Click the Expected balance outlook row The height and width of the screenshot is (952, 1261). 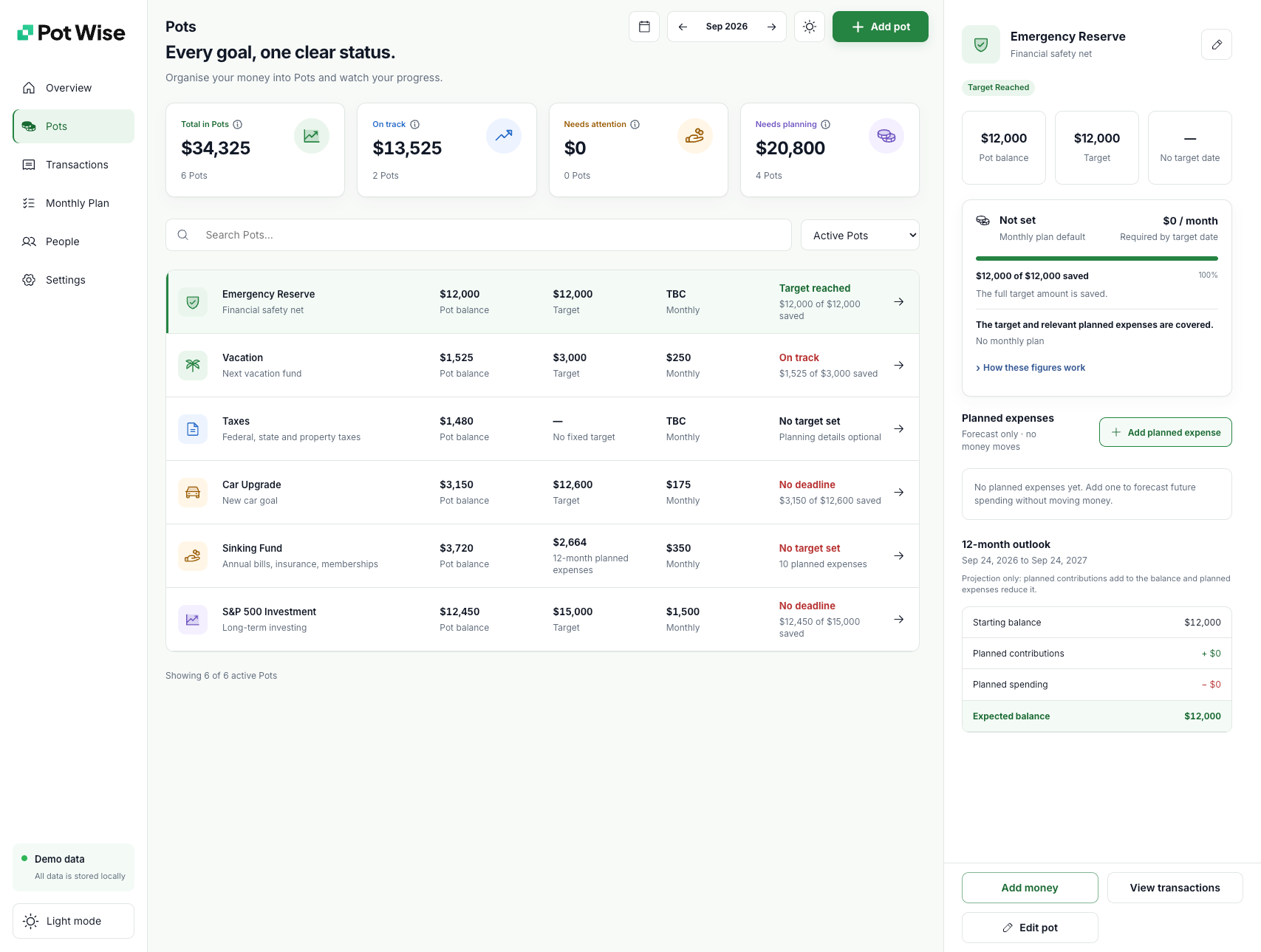[x=1097, y=716]
